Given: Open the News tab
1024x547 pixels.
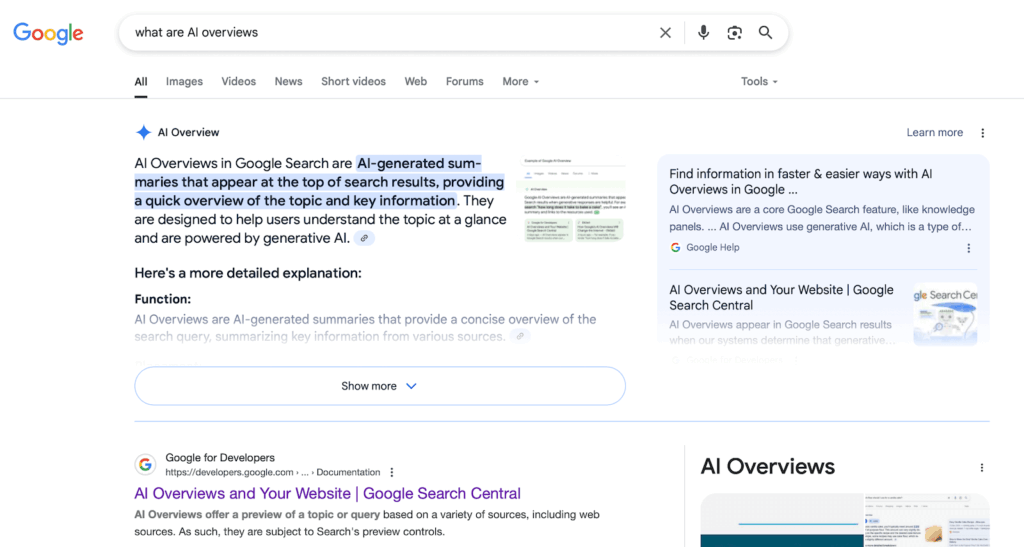Looking at the screenshot, I should pos(288,82).
